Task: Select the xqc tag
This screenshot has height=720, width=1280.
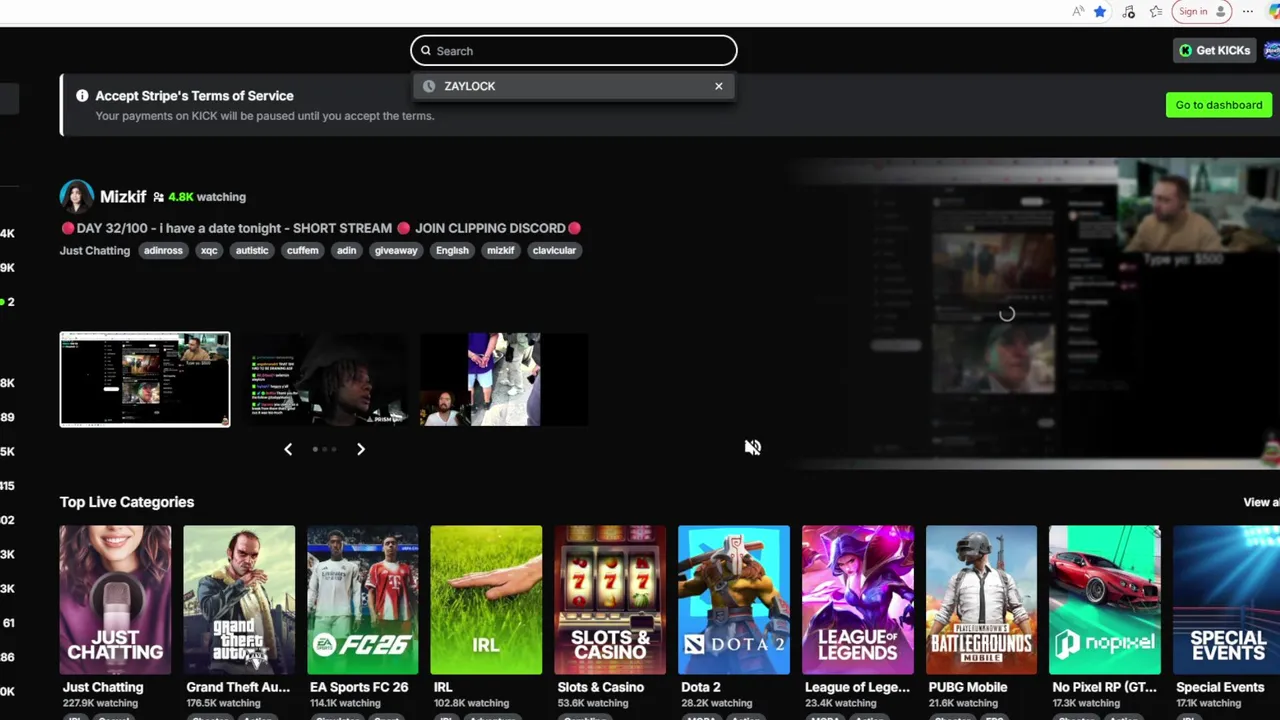Action: pos(209,251)
